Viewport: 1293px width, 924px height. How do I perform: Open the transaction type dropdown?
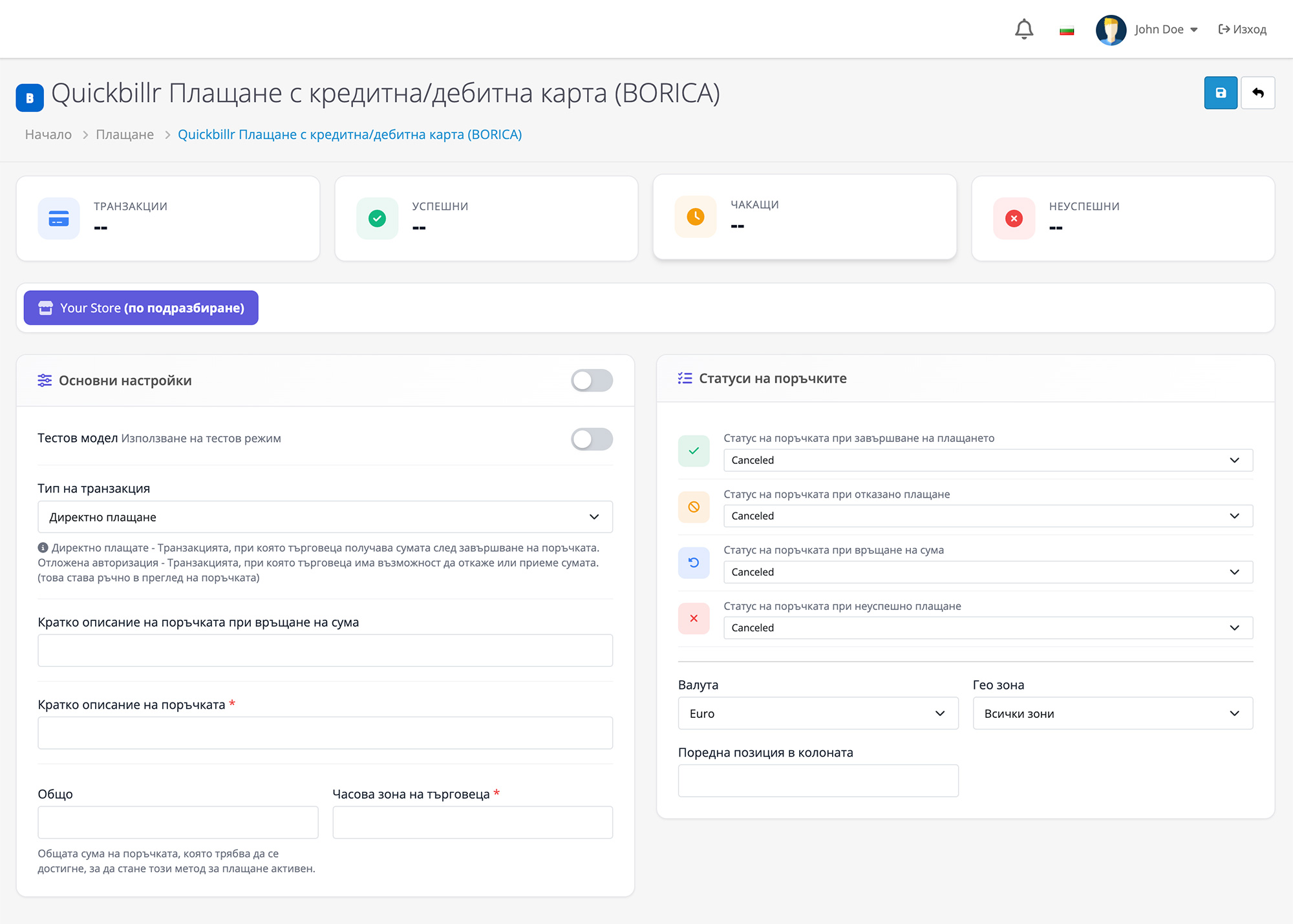point(325,517)
